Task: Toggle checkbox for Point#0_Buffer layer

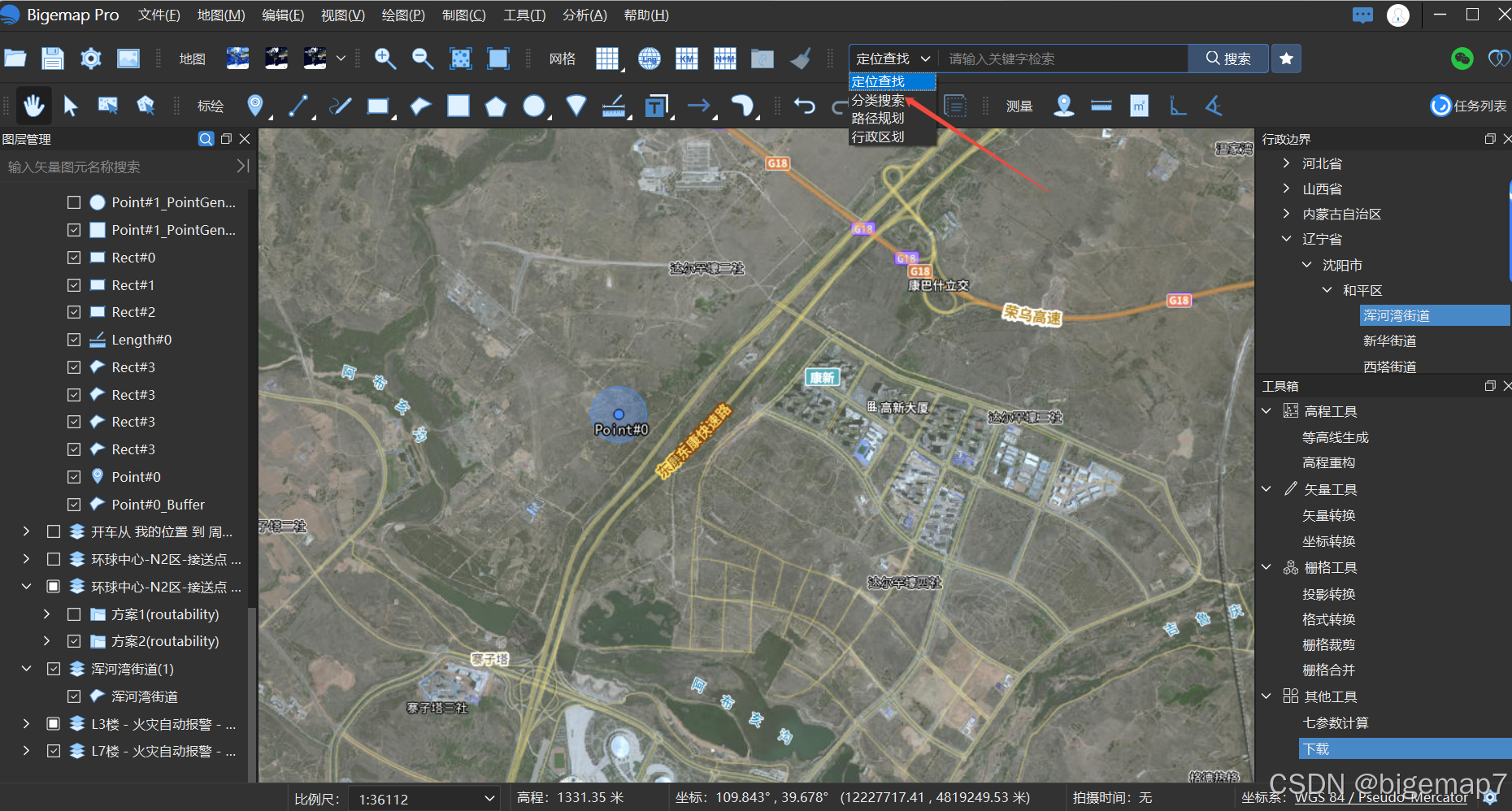Action: 74,505
